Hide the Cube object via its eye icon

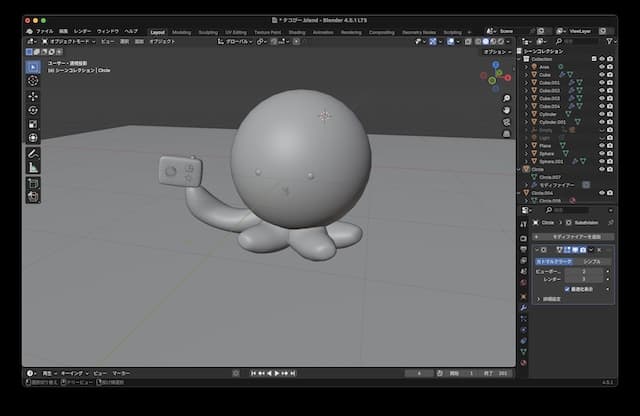602,75
